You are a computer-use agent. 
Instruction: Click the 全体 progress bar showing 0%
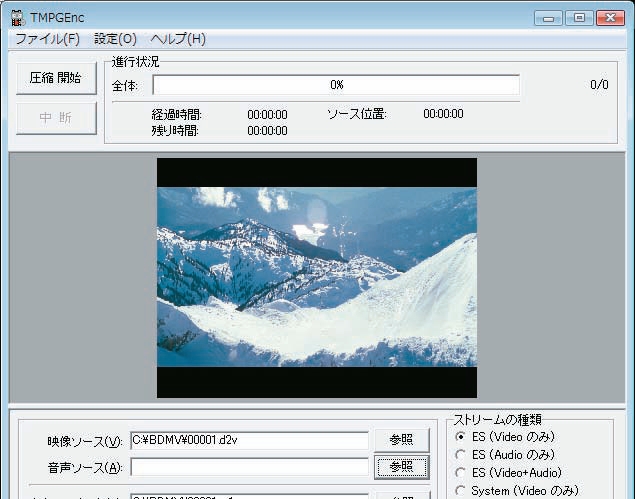pos(336,85)
